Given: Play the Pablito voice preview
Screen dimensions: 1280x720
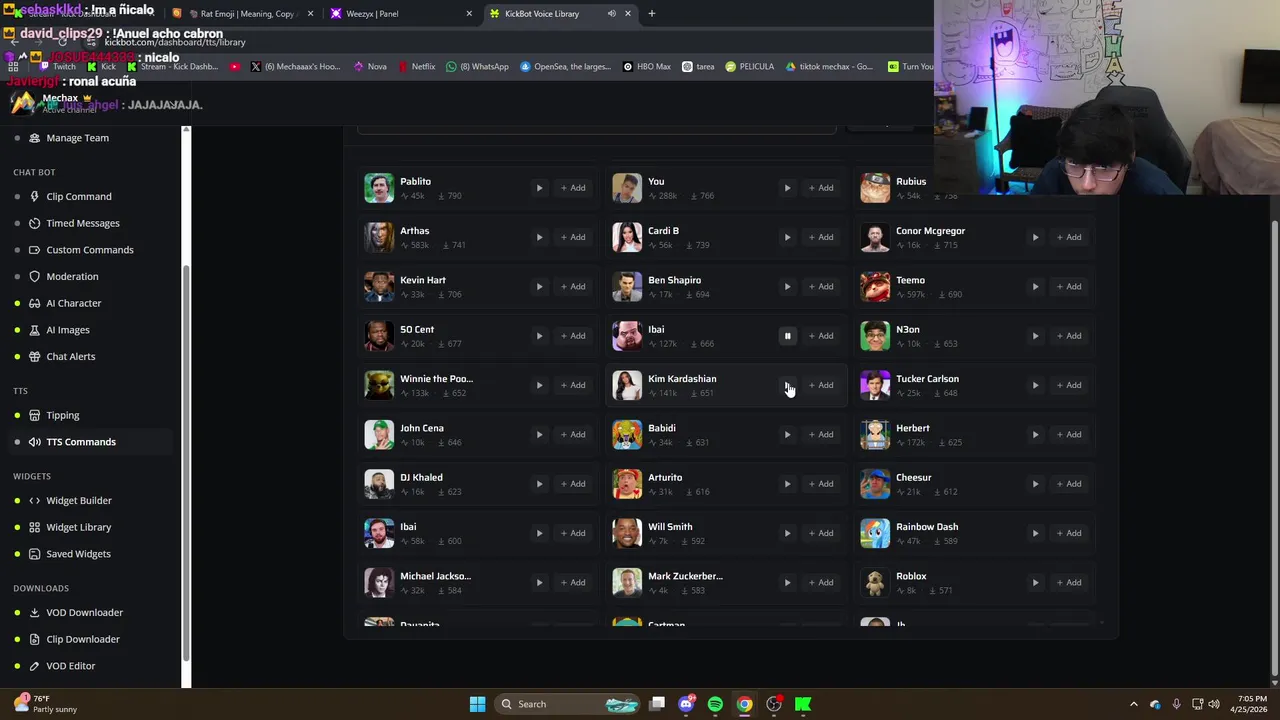Looking at the screenshot, I should pyautogui.click(x=539, y=188).
